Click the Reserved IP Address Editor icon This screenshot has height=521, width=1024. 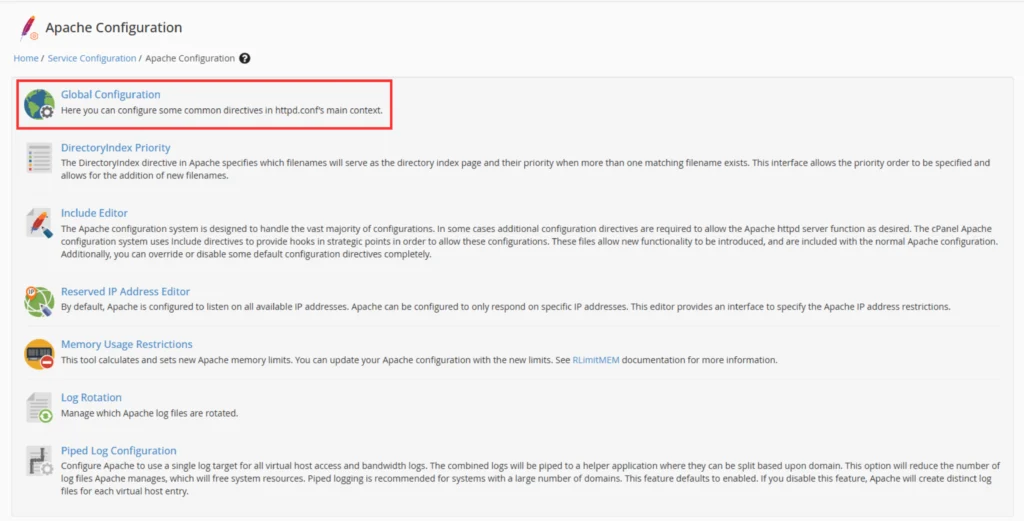point(39,302)
